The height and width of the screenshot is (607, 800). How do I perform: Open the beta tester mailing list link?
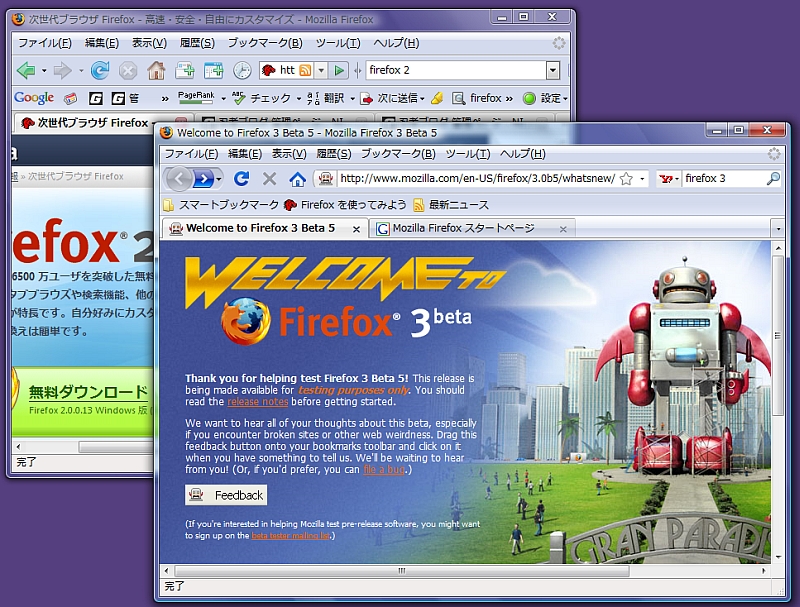tap(290, 536)
